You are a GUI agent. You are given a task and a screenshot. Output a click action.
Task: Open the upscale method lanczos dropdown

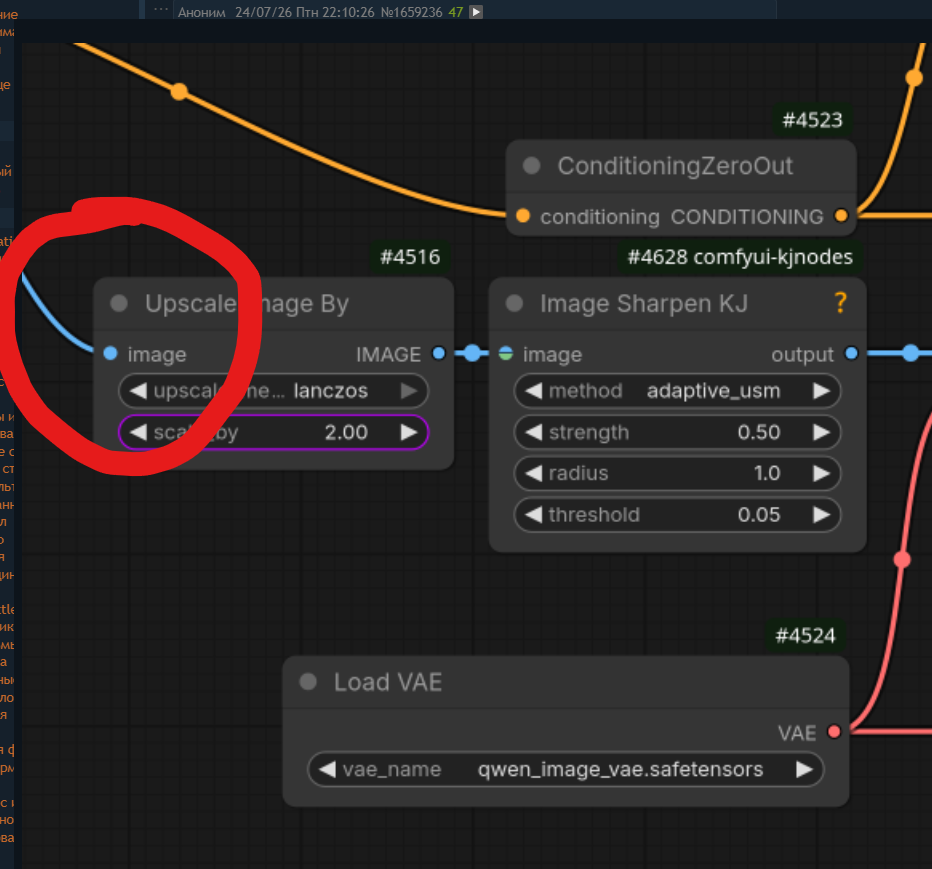click(x=273, y=391)
